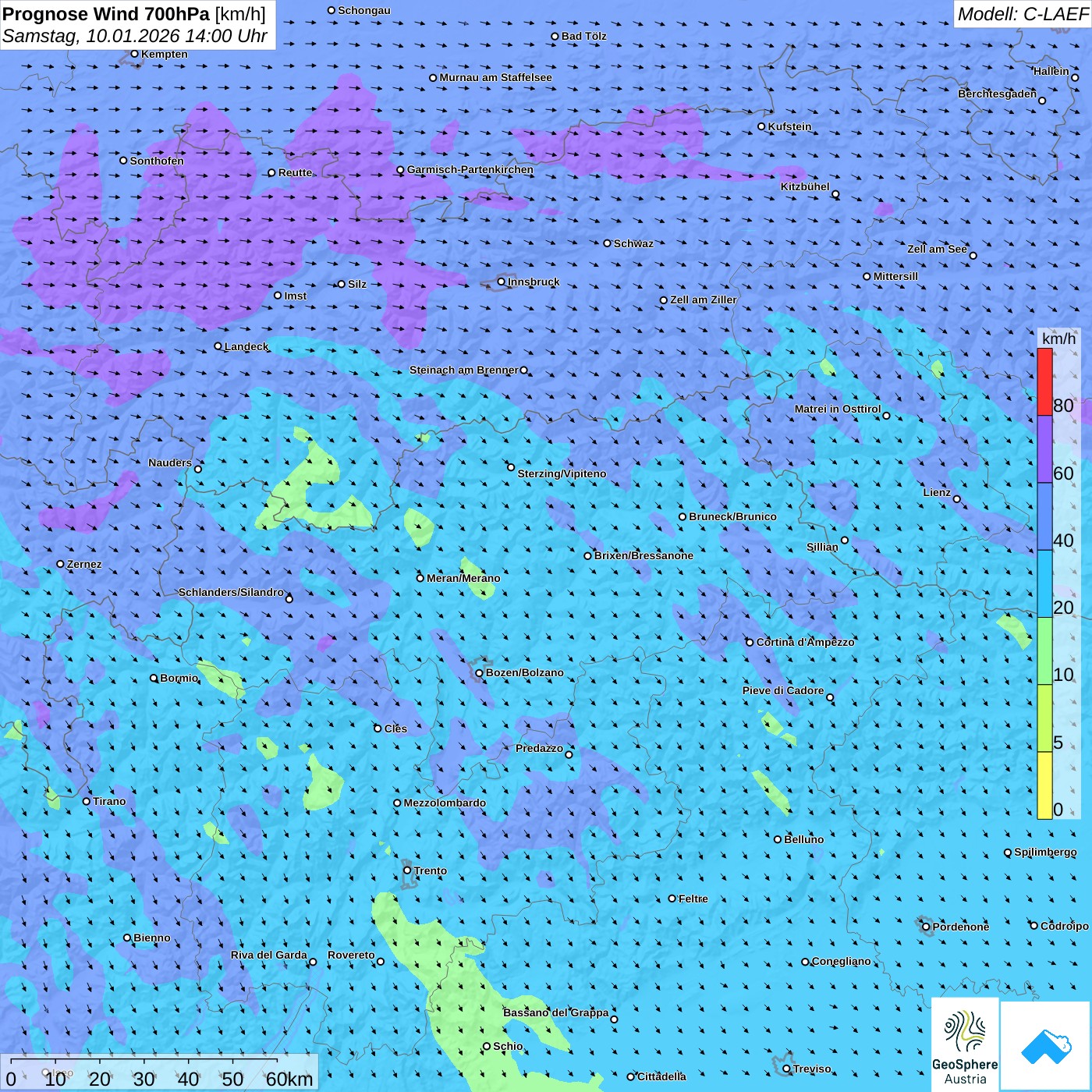Click the Lienz label
This screenshot has width=1092, height=1092.
[937, 492]
